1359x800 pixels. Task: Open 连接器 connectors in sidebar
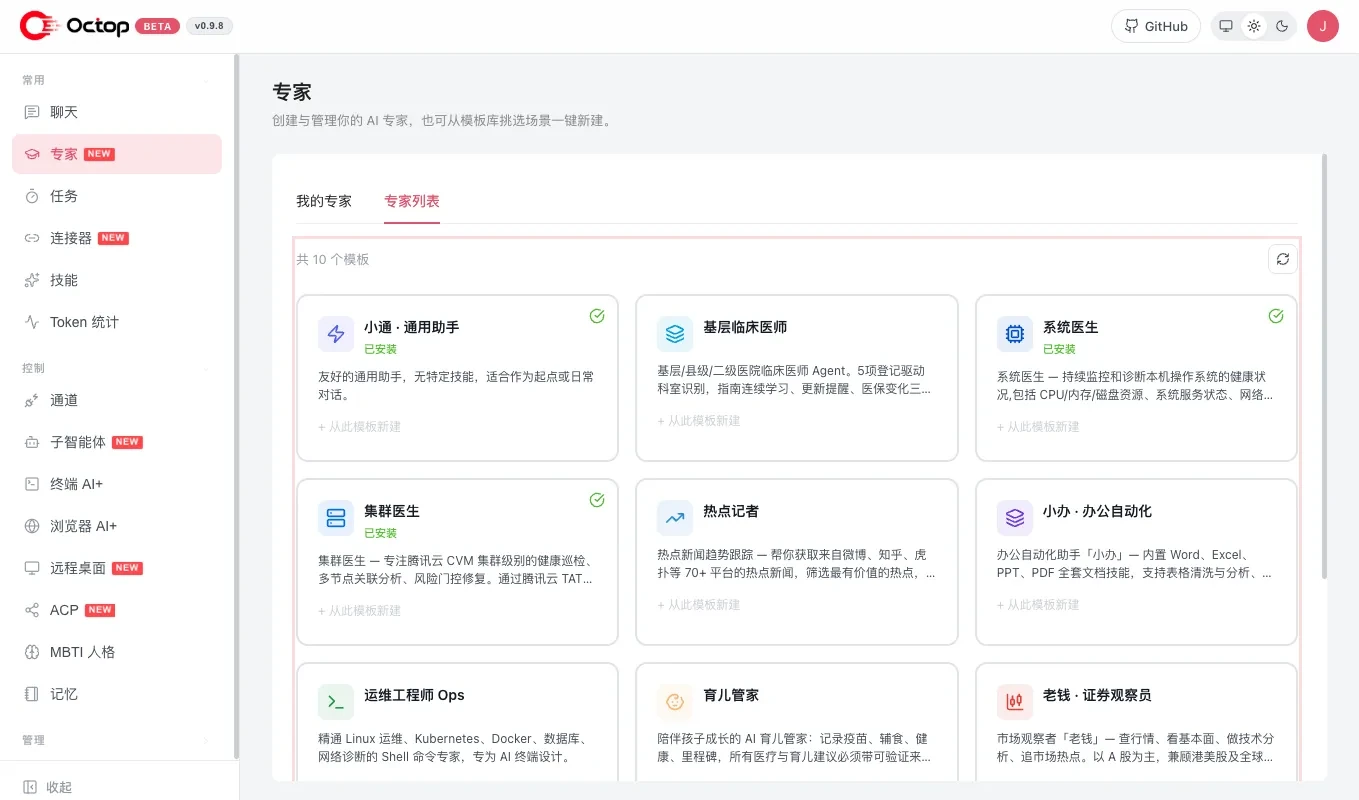(117, 238)
